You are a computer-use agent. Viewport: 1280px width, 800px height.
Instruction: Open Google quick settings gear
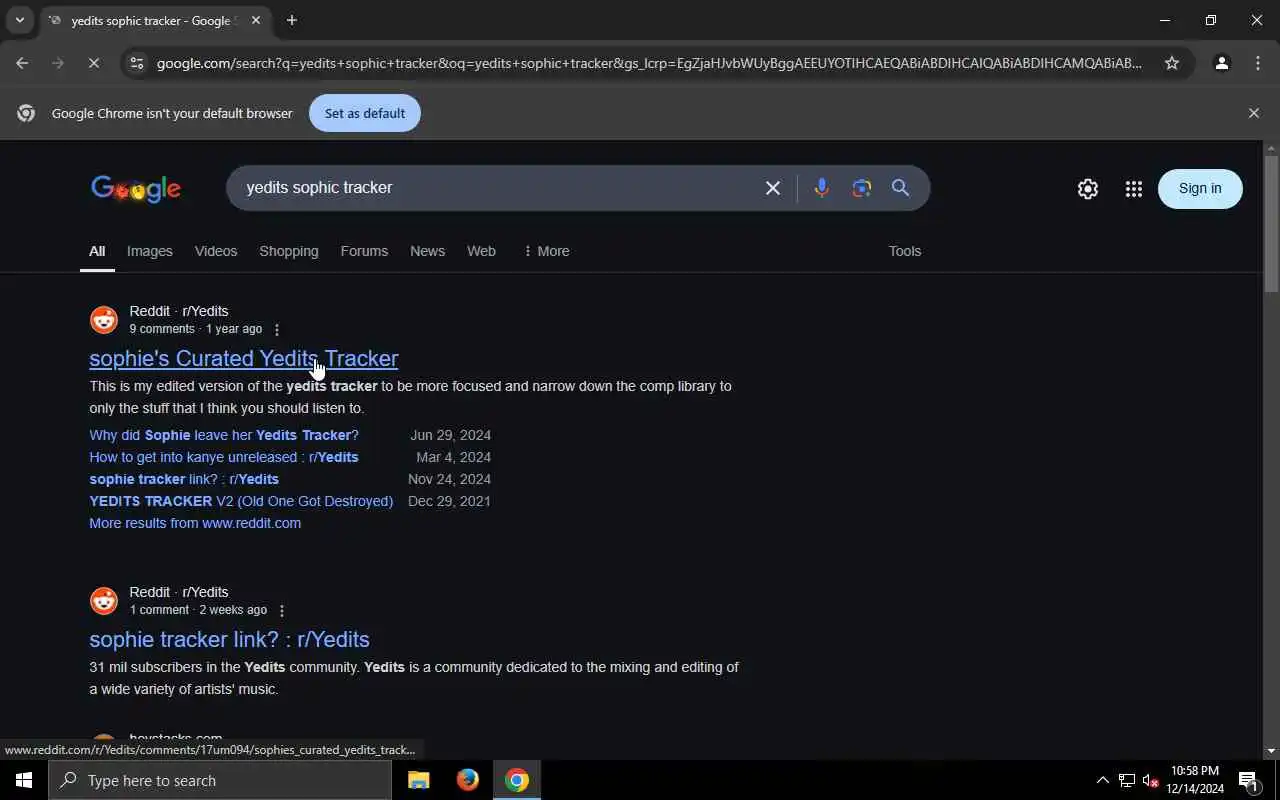pos(1088,189)
